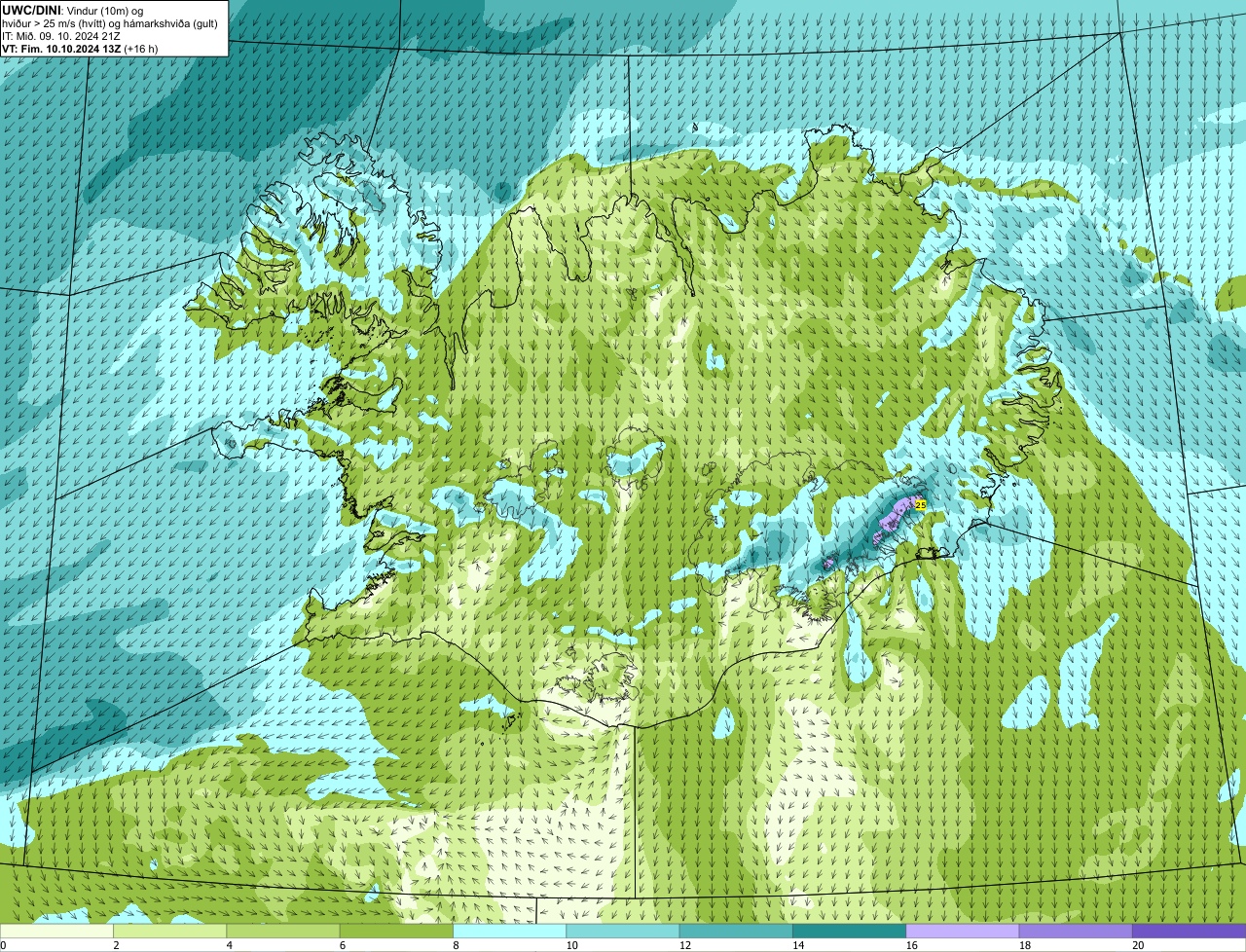
Task: Click legend scale label '14'
Action: point(798,945)
